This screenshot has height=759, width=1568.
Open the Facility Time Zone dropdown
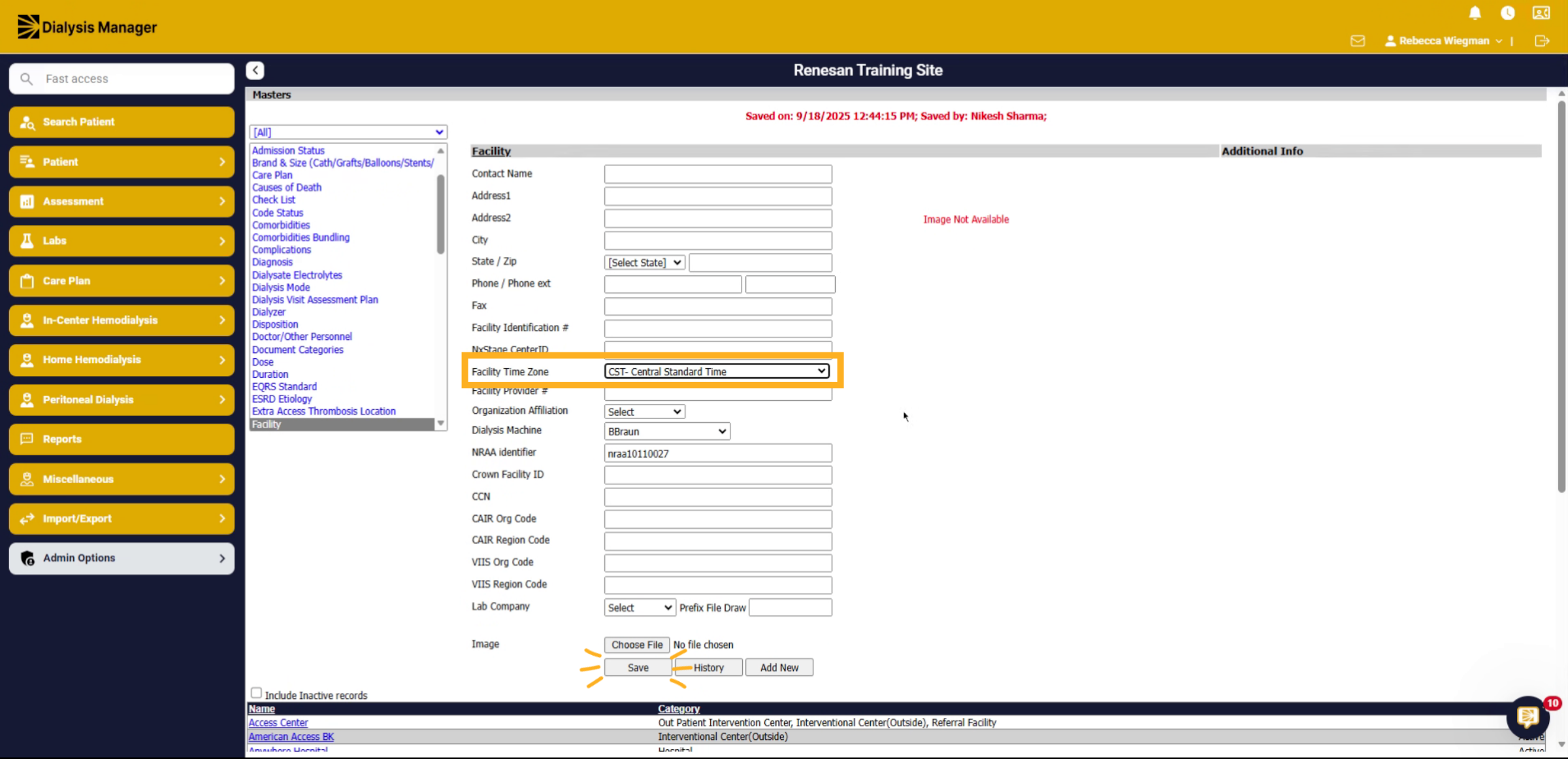[717, 371]
